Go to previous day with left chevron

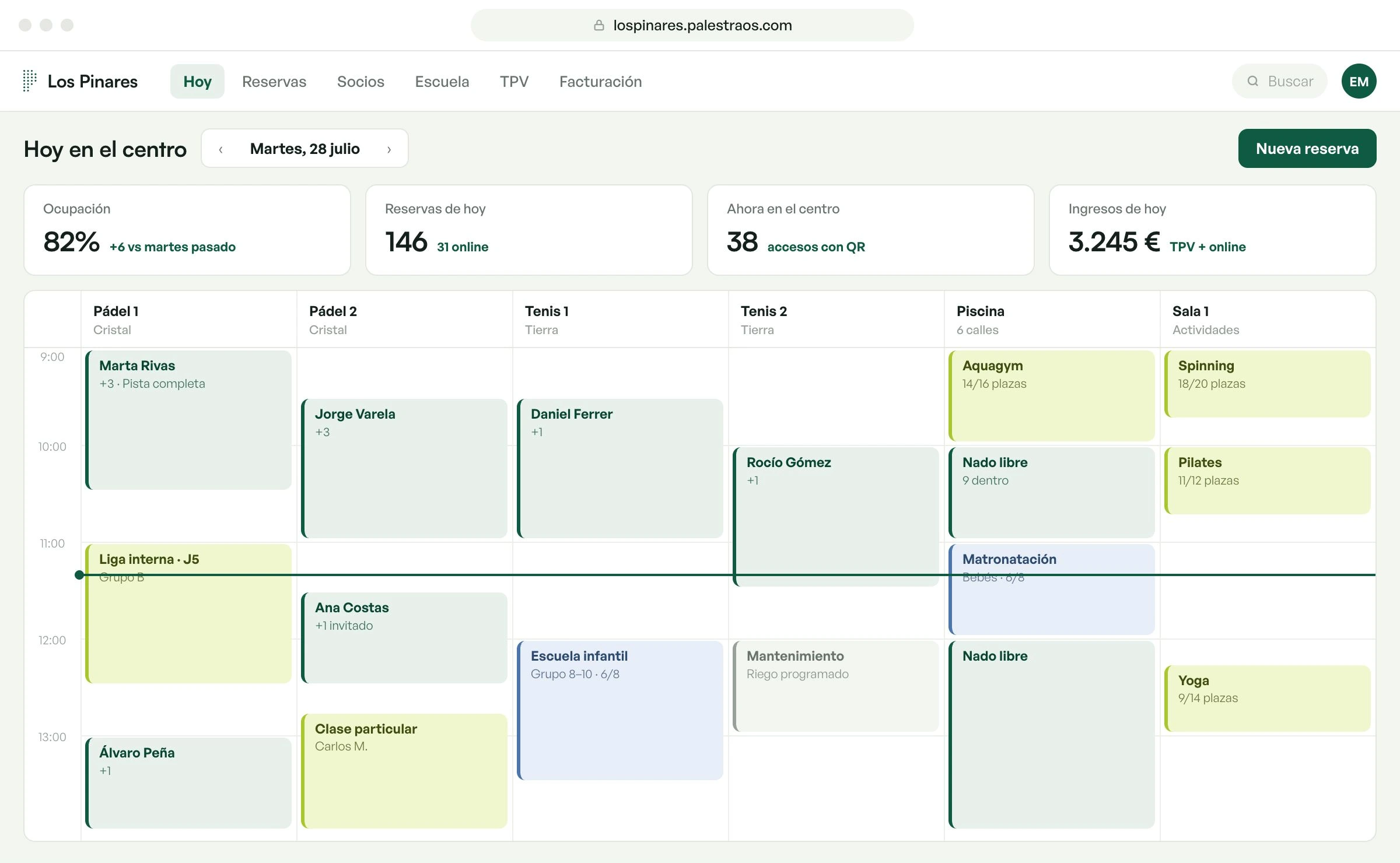[x=220, y=149]
